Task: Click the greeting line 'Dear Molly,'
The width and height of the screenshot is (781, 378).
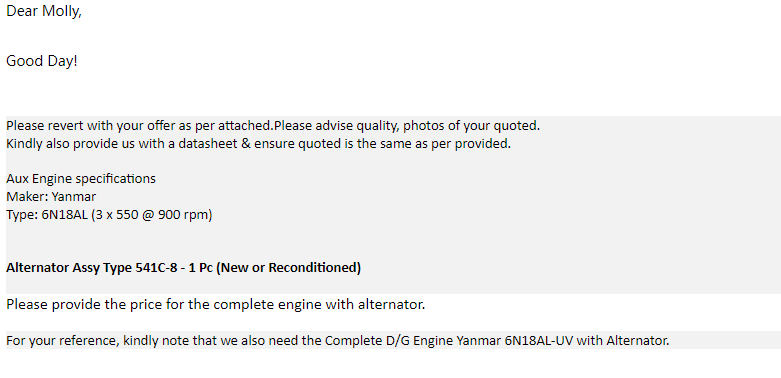Action: tap(44, 11)
